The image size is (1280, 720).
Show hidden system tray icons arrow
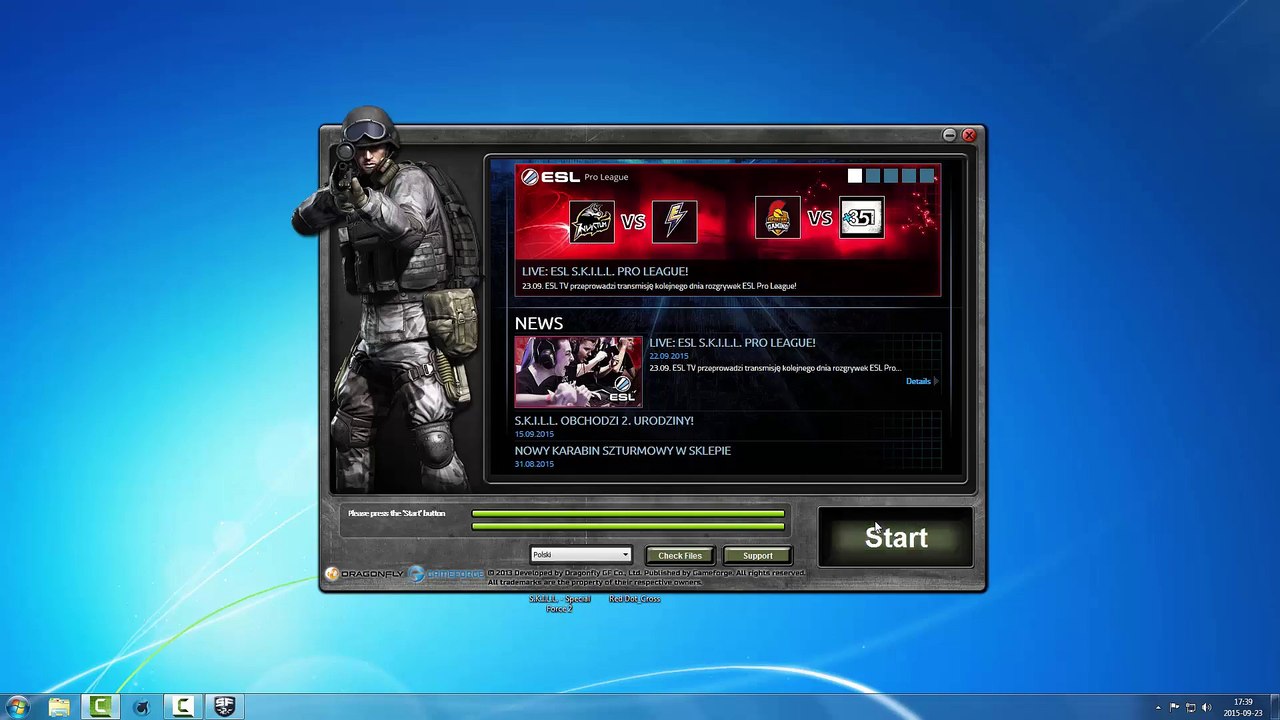pos(1158,707)
